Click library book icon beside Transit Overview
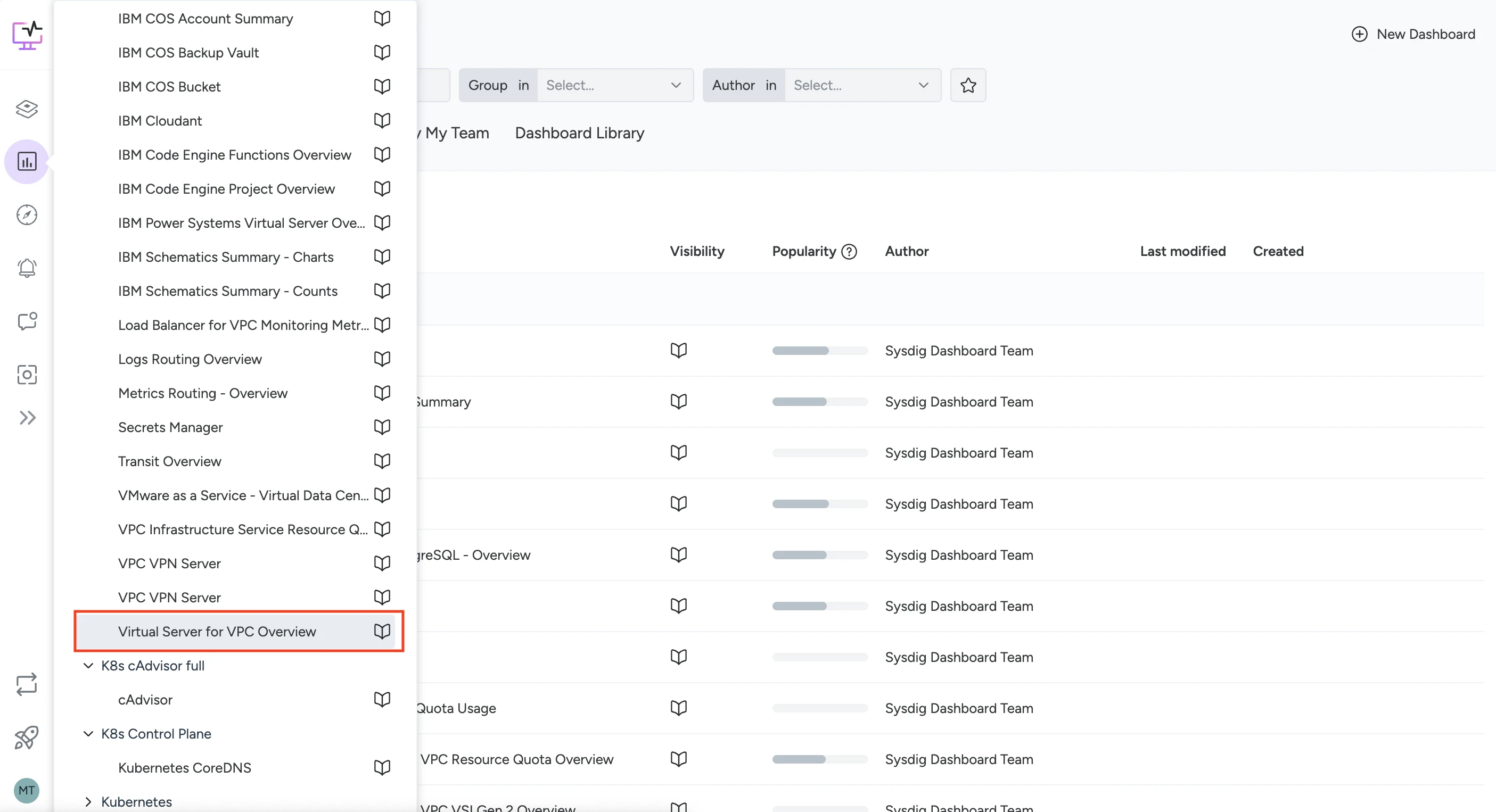This screenshot has height=812, width=1496. (382, 461)
